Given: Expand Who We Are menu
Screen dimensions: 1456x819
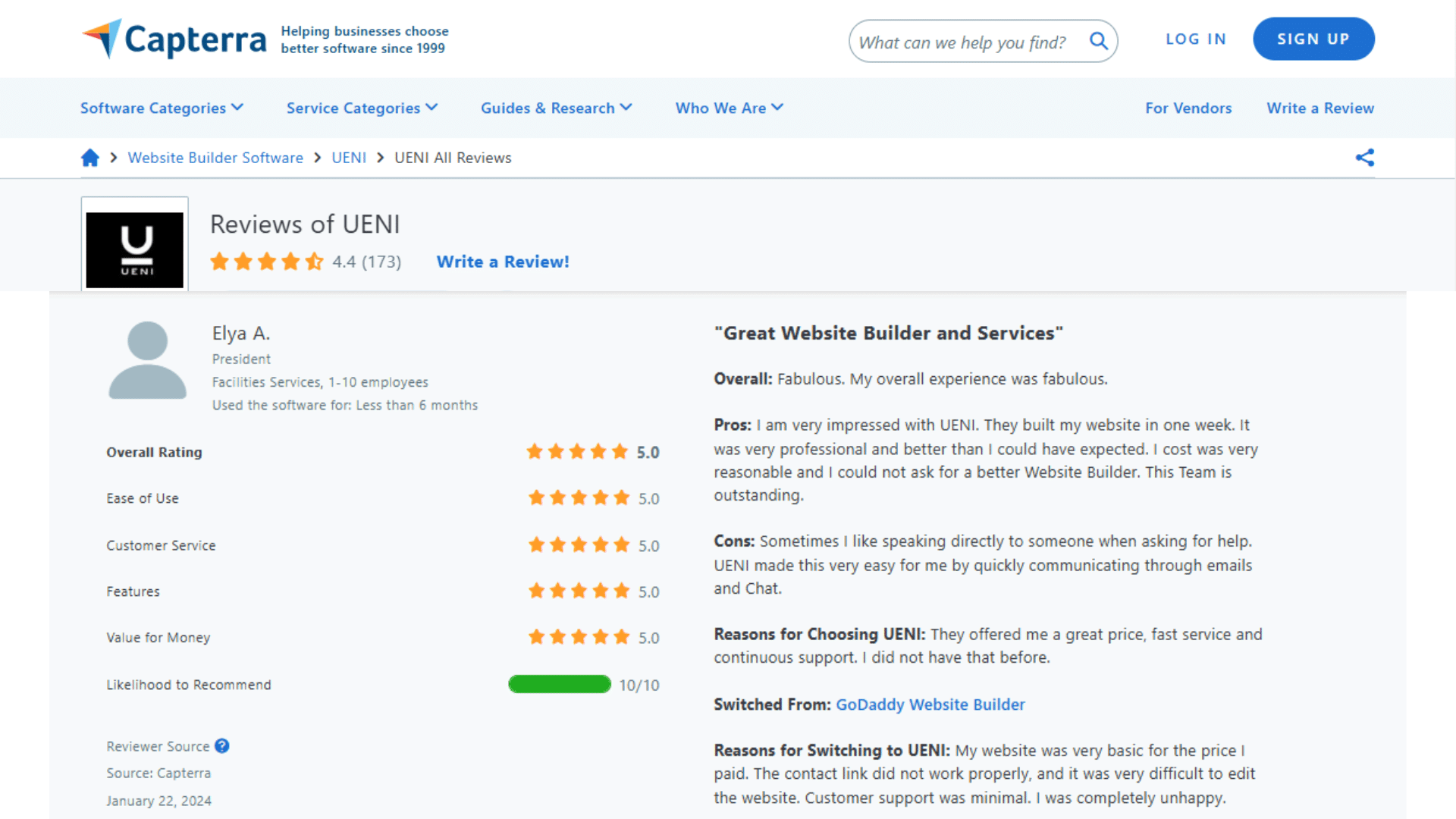Looking at the screenshot, I should (730, 108).
